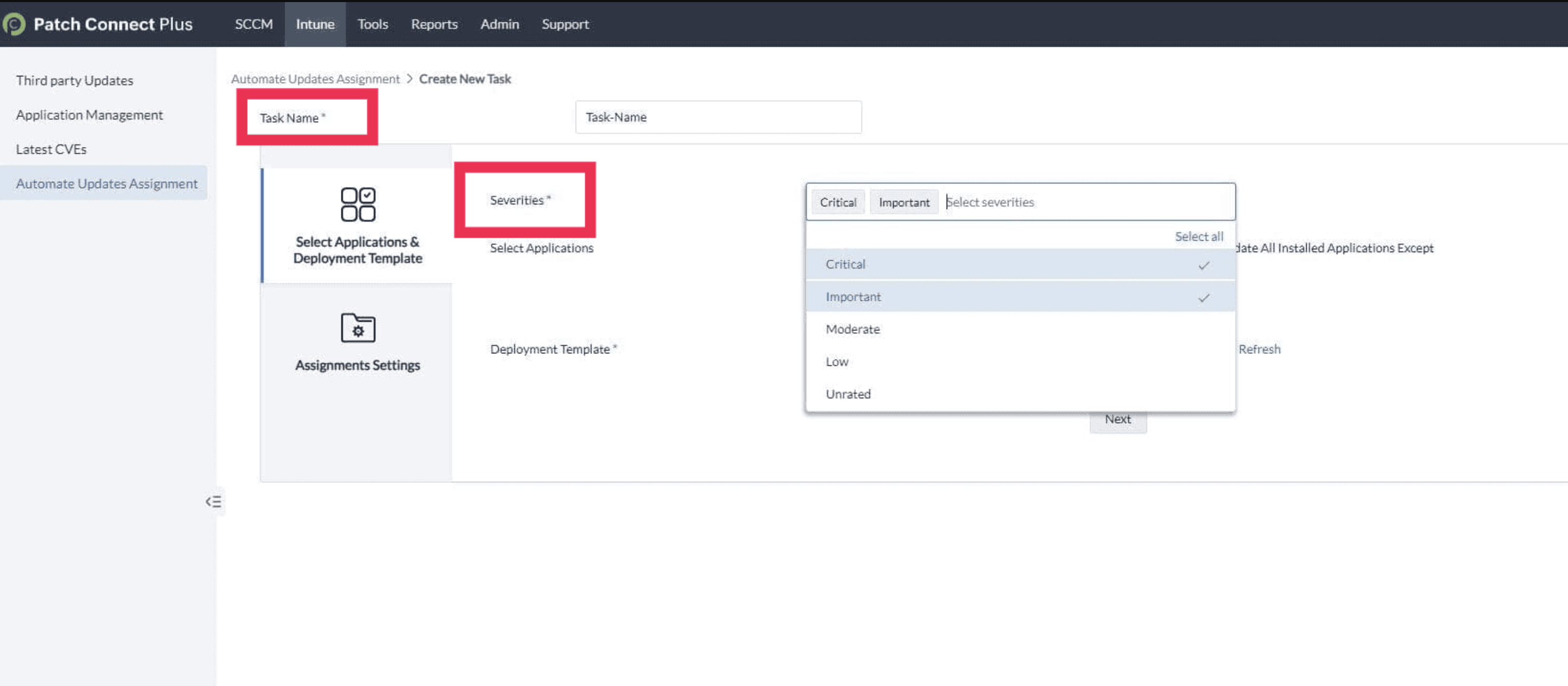Select the Unrated severity option

coord(847,394)
